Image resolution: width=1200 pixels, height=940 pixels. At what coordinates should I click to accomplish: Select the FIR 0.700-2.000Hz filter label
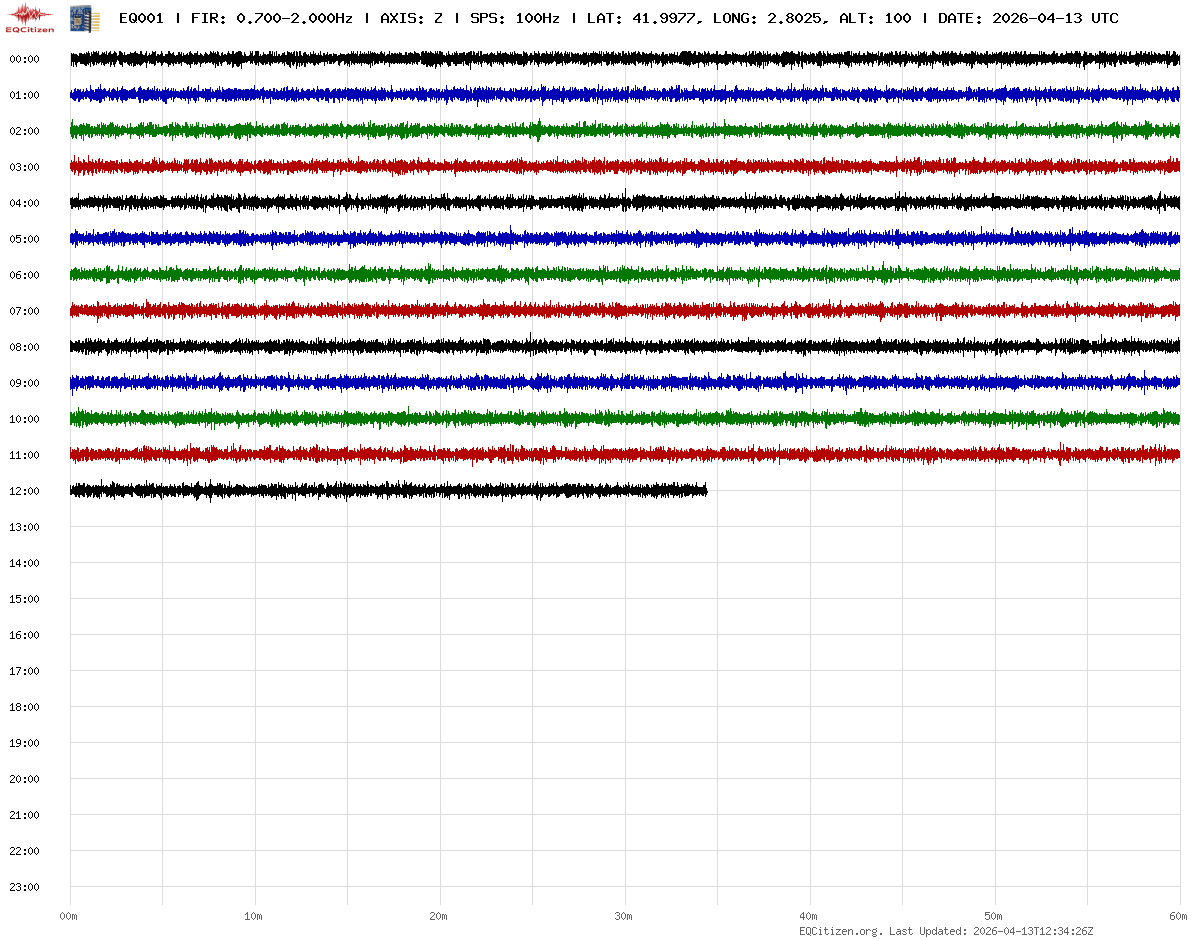tap(271, 18)
